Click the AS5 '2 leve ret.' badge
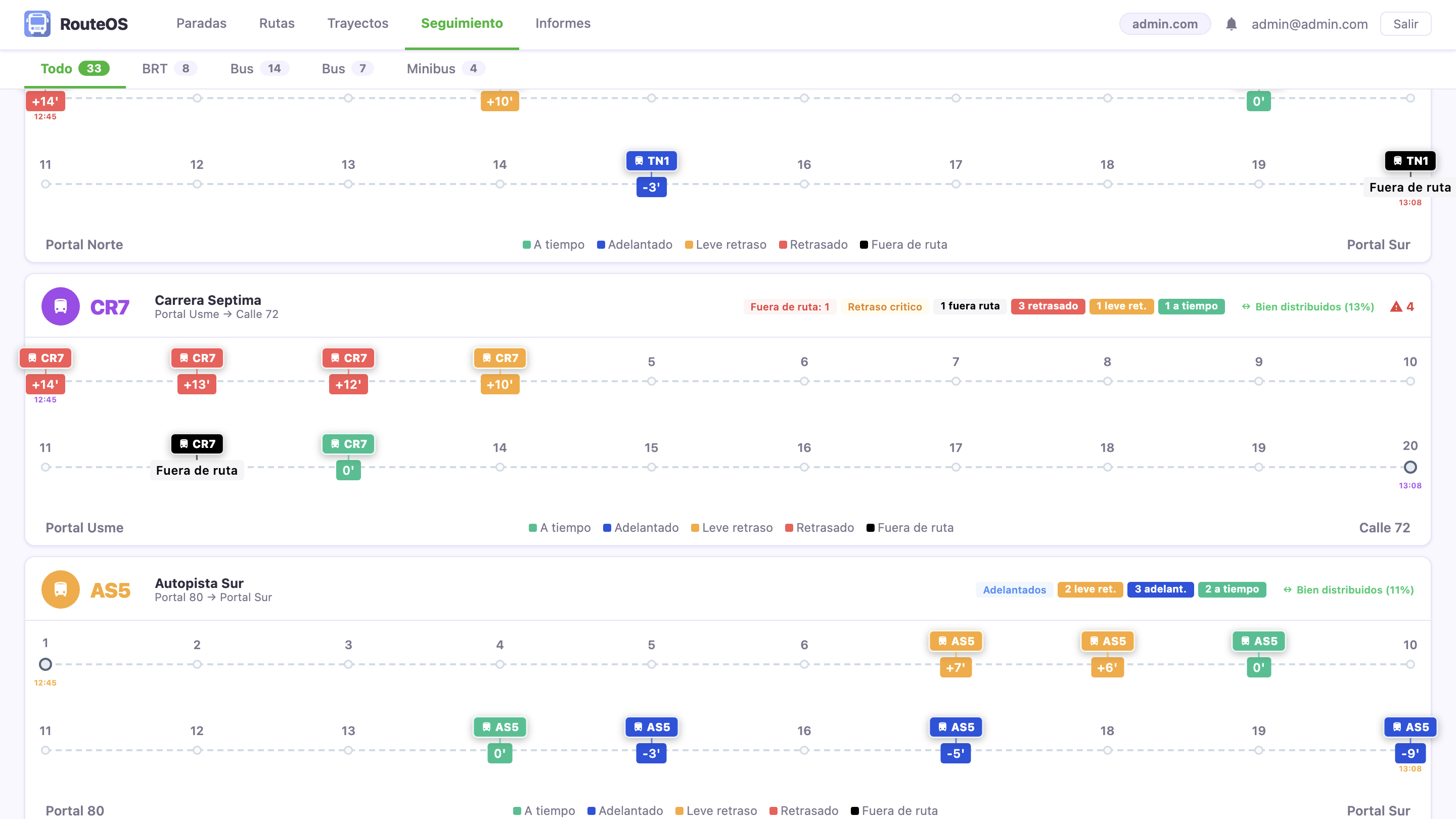This screenshot has width=1456, height=819. coord(1090,589)
